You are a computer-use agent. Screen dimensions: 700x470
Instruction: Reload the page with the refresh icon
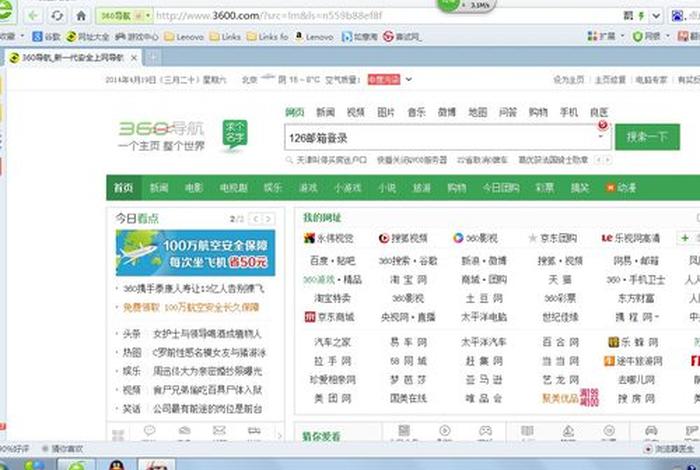coord(57,16)
